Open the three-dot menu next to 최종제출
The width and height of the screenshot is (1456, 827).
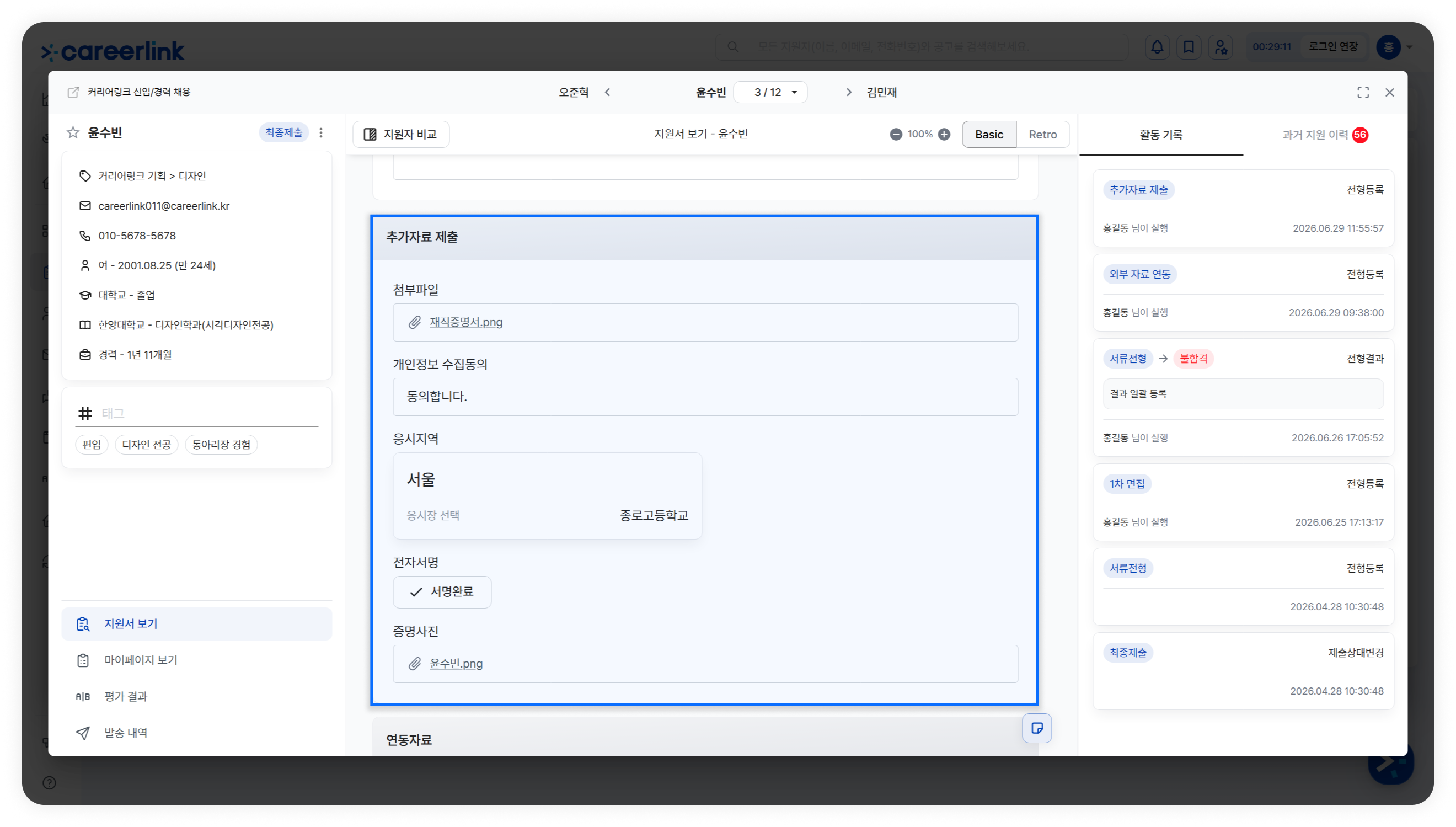tap(322, 132)
